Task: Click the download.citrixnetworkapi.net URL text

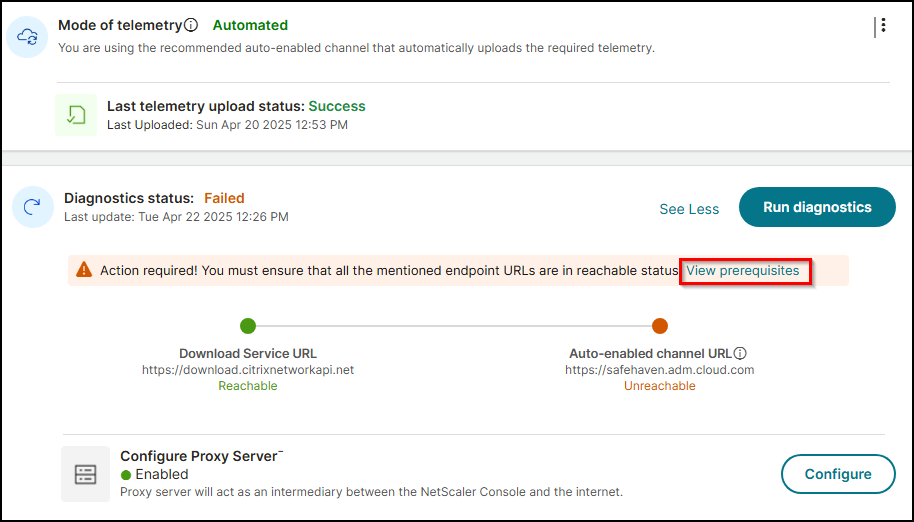Action: [248, 370]
